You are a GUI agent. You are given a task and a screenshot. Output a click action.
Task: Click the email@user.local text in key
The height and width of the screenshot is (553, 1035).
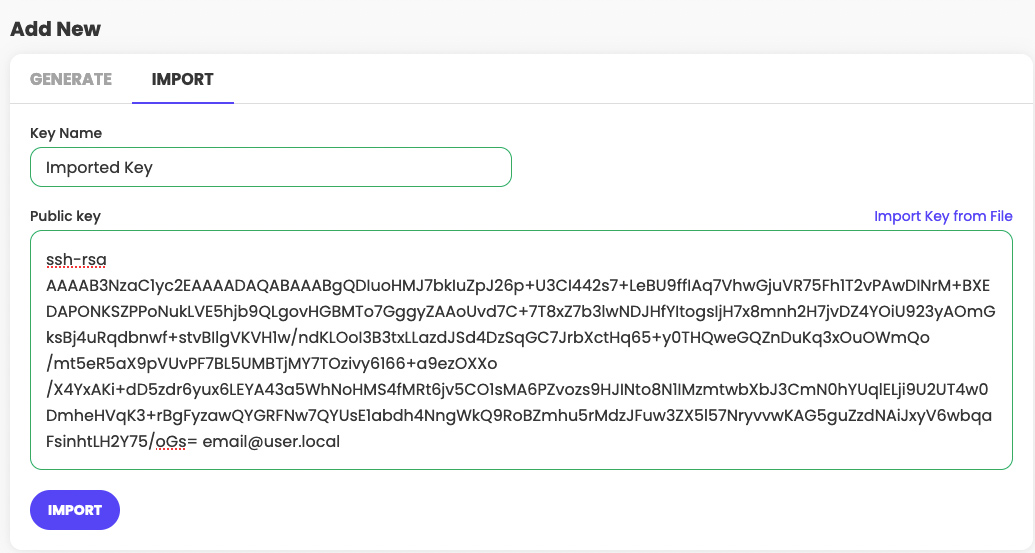coord(271,441)
